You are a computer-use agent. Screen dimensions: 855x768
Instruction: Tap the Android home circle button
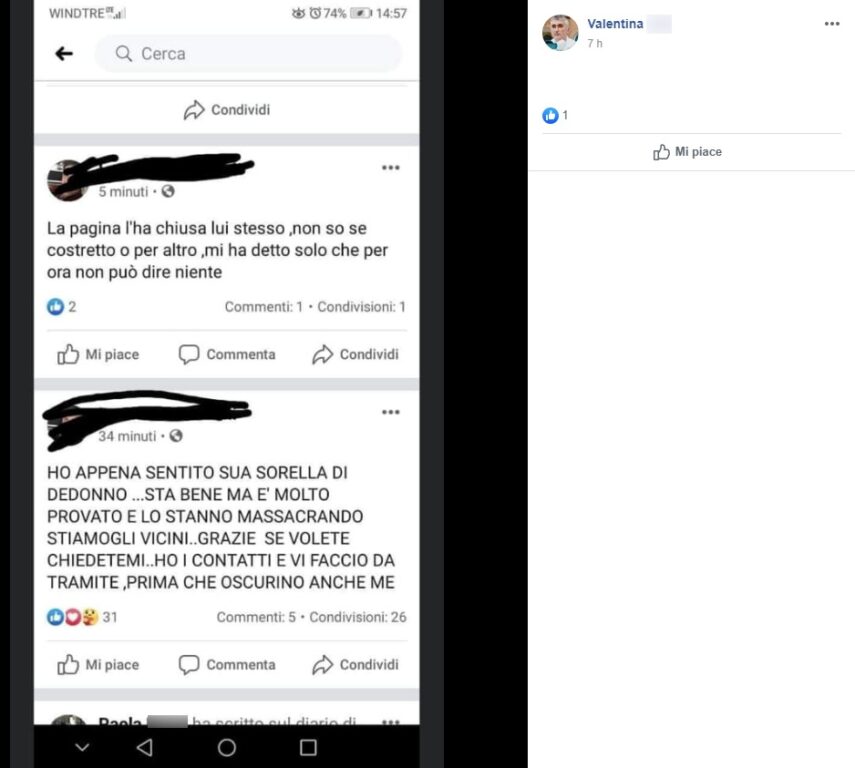(227, 747)
